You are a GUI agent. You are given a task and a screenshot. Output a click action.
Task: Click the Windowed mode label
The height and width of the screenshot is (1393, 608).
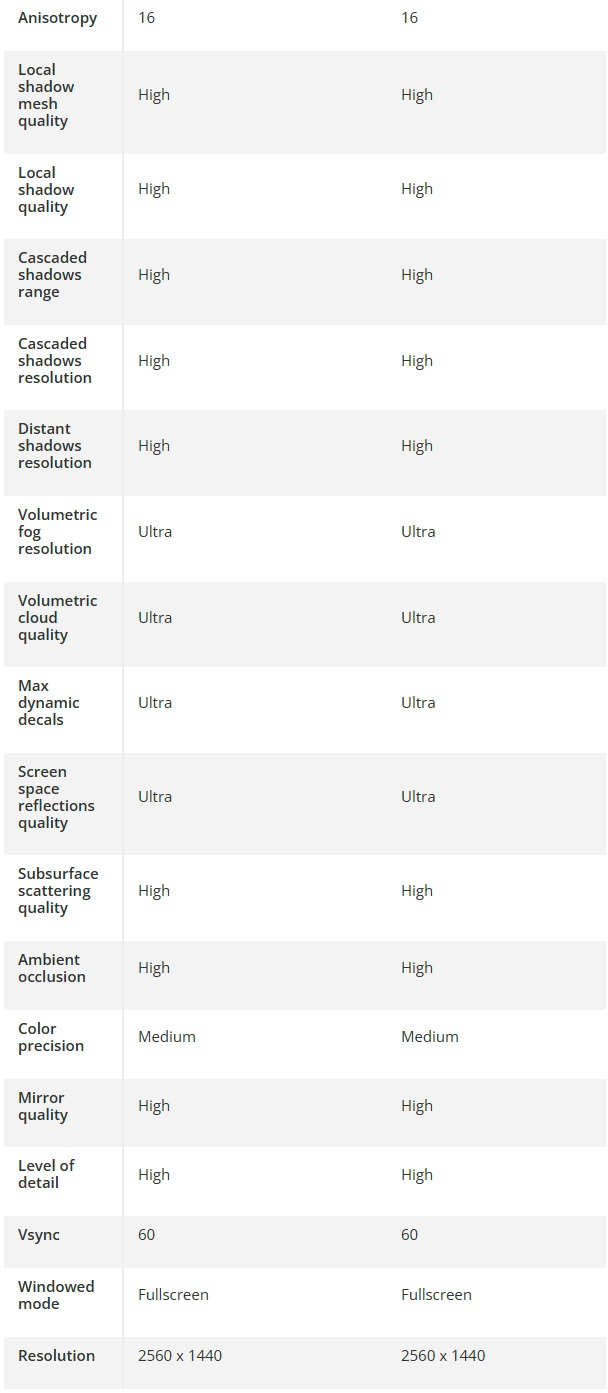tap(56, 1295)
